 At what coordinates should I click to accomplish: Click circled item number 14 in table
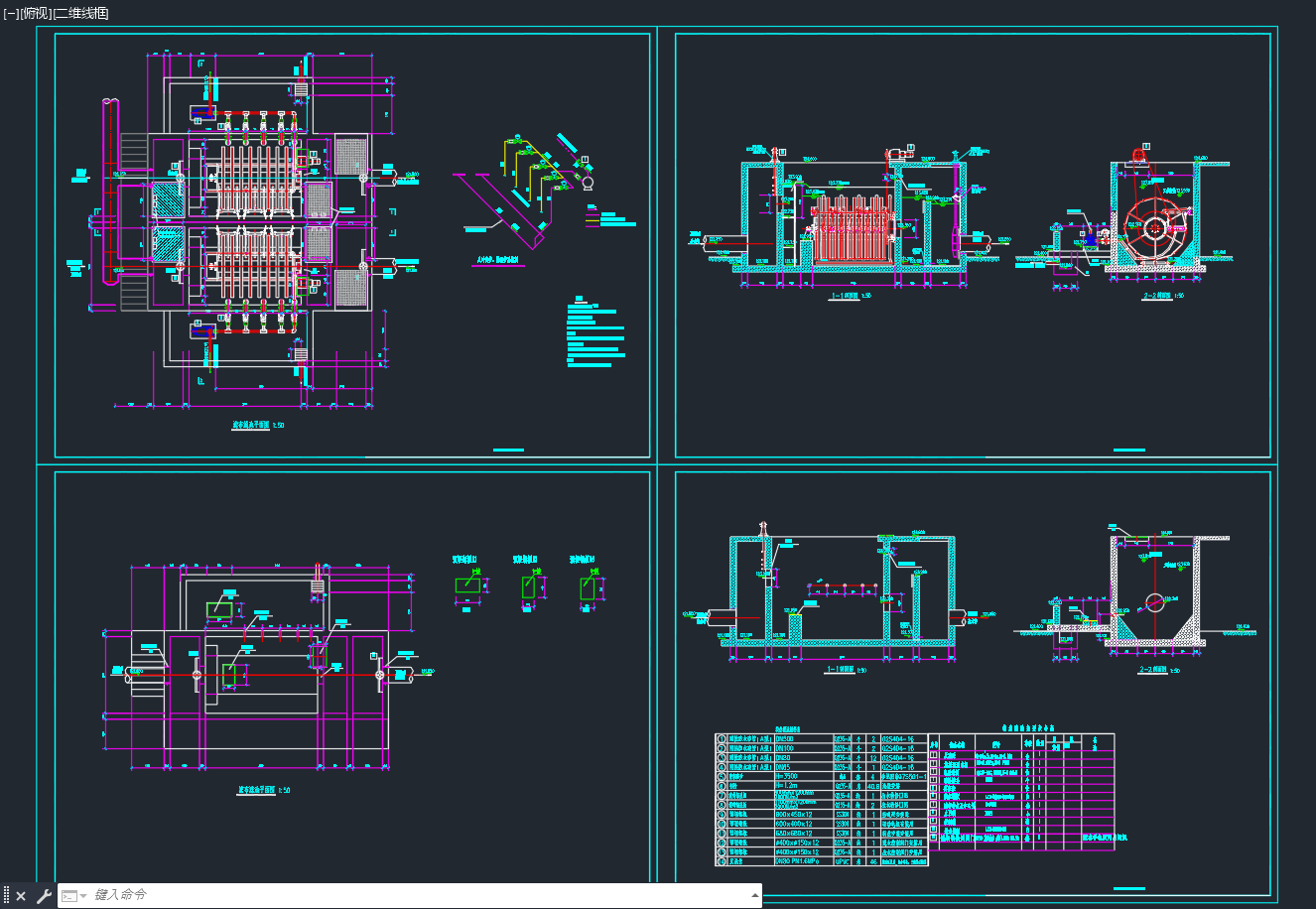click(722, 861)
